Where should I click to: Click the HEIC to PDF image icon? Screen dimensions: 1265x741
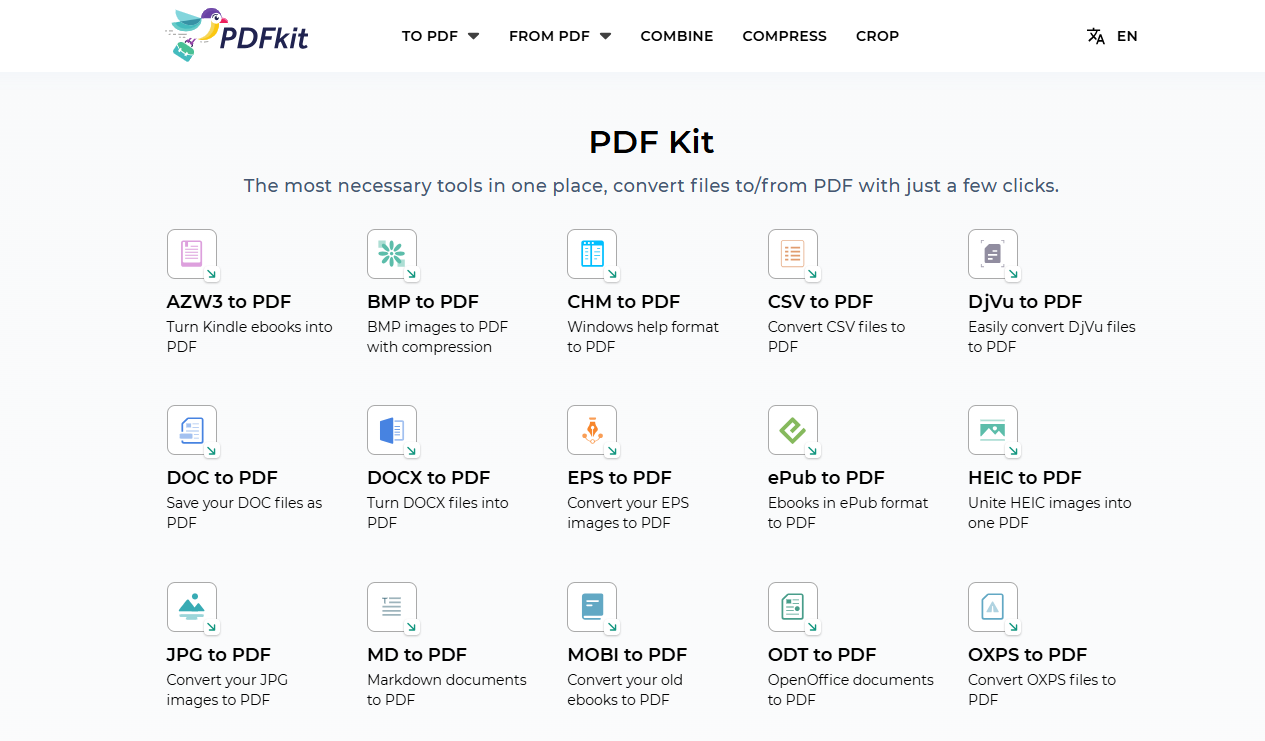pos(993,430)
